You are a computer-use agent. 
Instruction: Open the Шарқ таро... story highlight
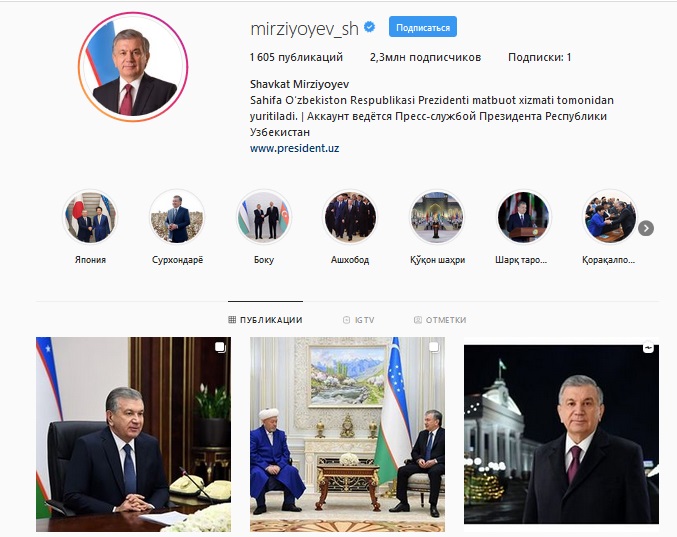pos(523,217)
